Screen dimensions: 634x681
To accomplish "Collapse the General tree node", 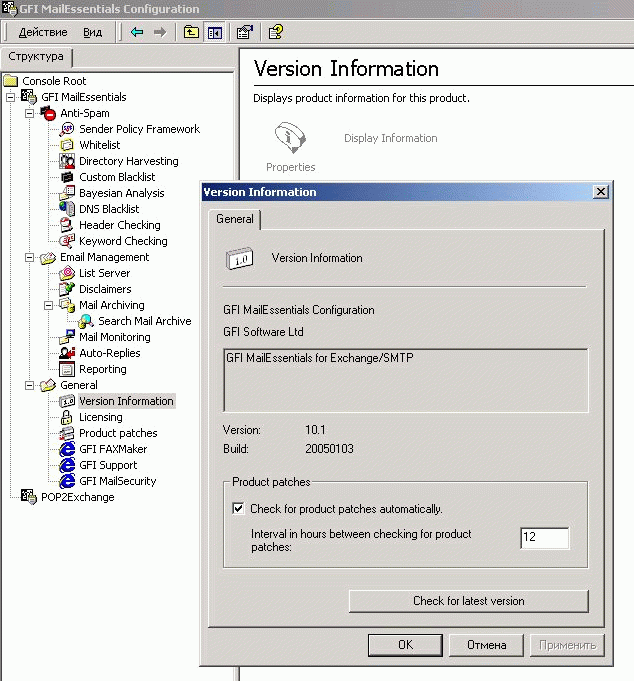I will tap(30, 385).
